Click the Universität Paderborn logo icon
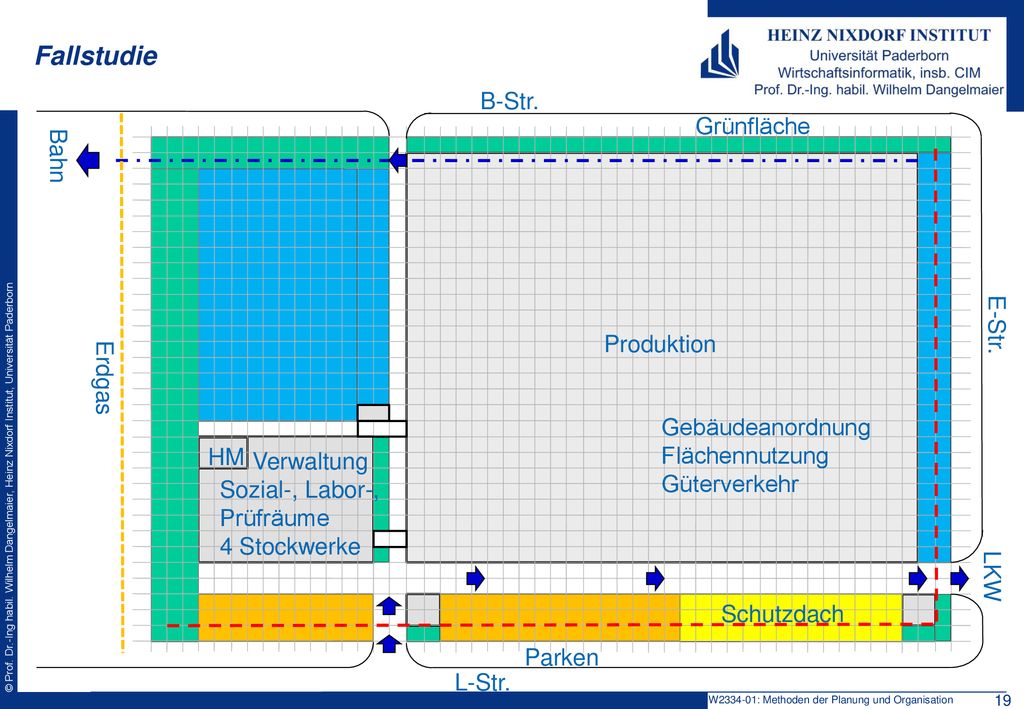The height and width of the screenshot is (709, 1024). (720, 55)
